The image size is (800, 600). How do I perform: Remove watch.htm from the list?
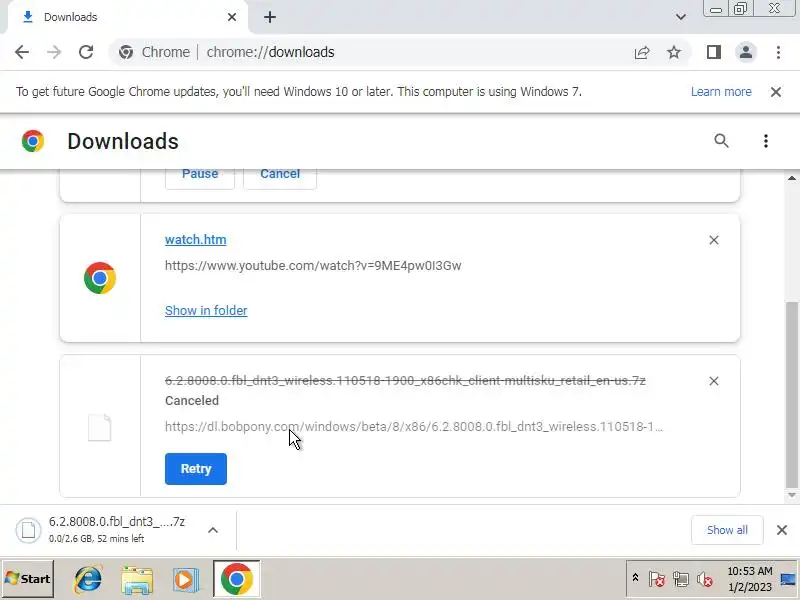tap(714, 240)
